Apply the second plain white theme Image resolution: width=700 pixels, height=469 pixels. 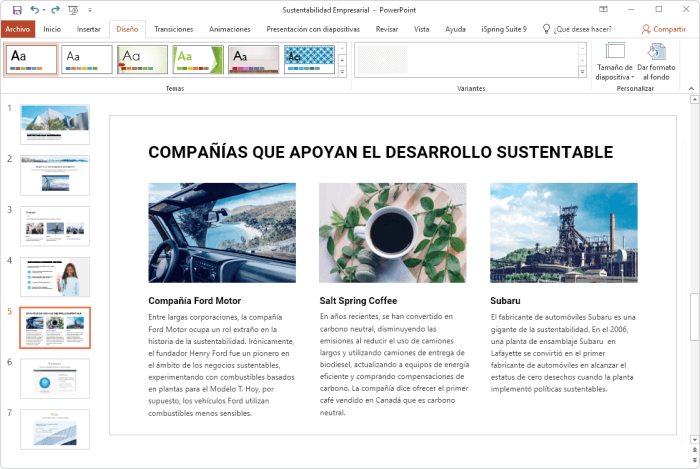(87, 59)
